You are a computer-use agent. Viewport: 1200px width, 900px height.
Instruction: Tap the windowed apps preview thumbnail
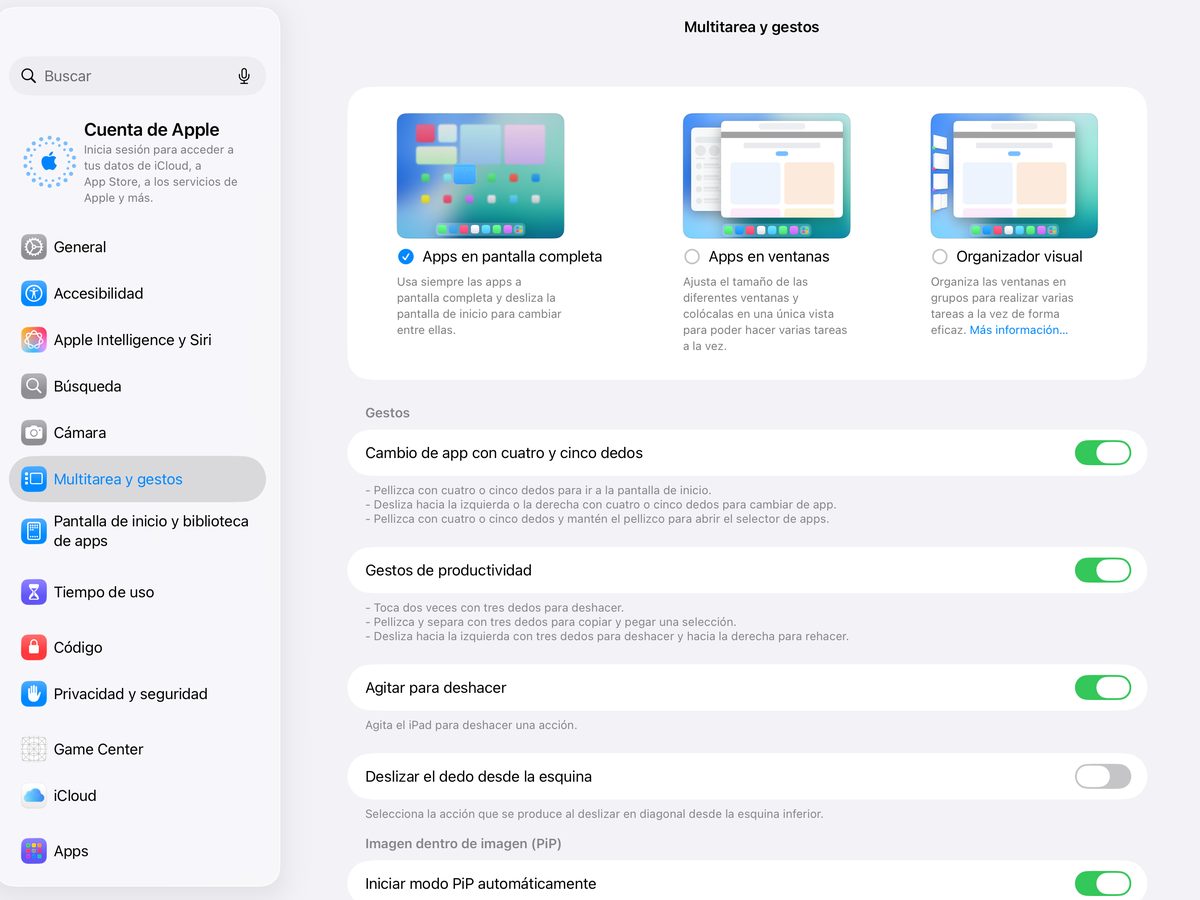766,176
